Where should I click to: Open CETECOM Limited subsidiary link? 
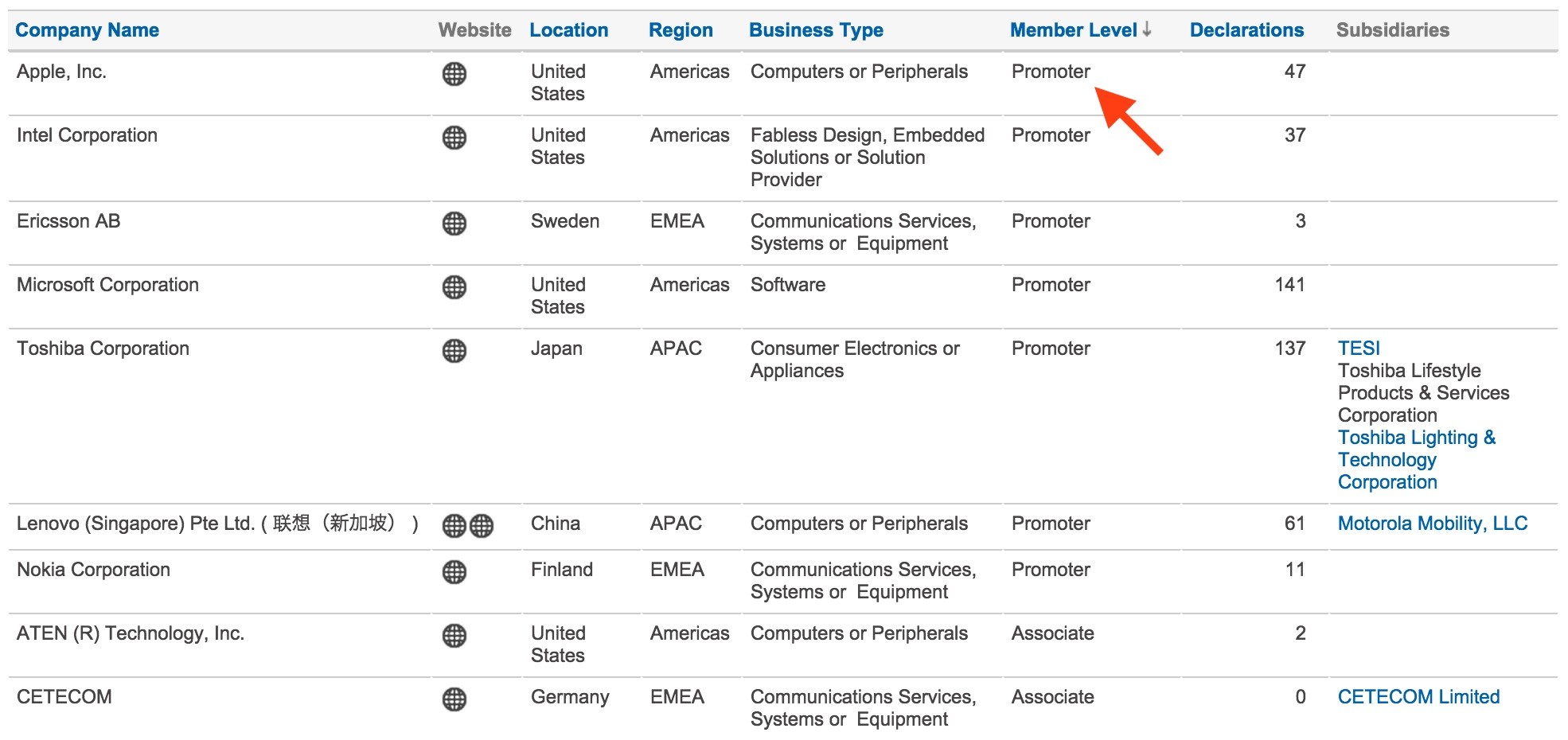coord(1418,697)
